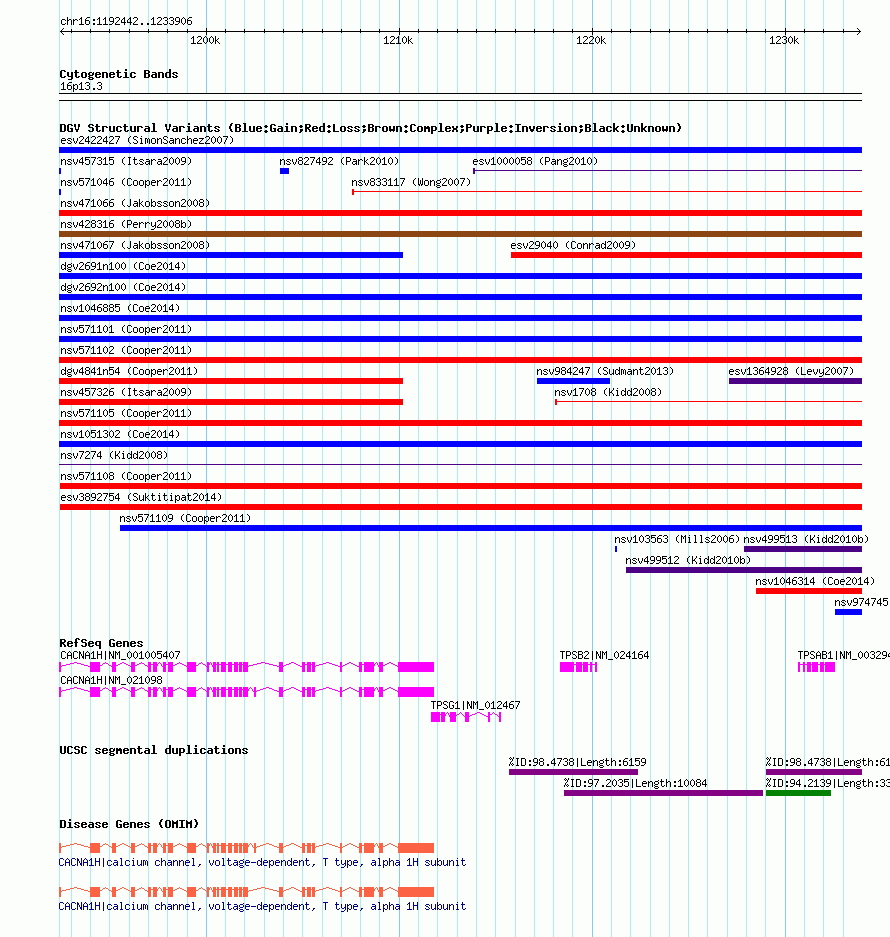890x937 pixels.
Task: Open nsv103563 (Mills2006) label
Action: (677, 538)
